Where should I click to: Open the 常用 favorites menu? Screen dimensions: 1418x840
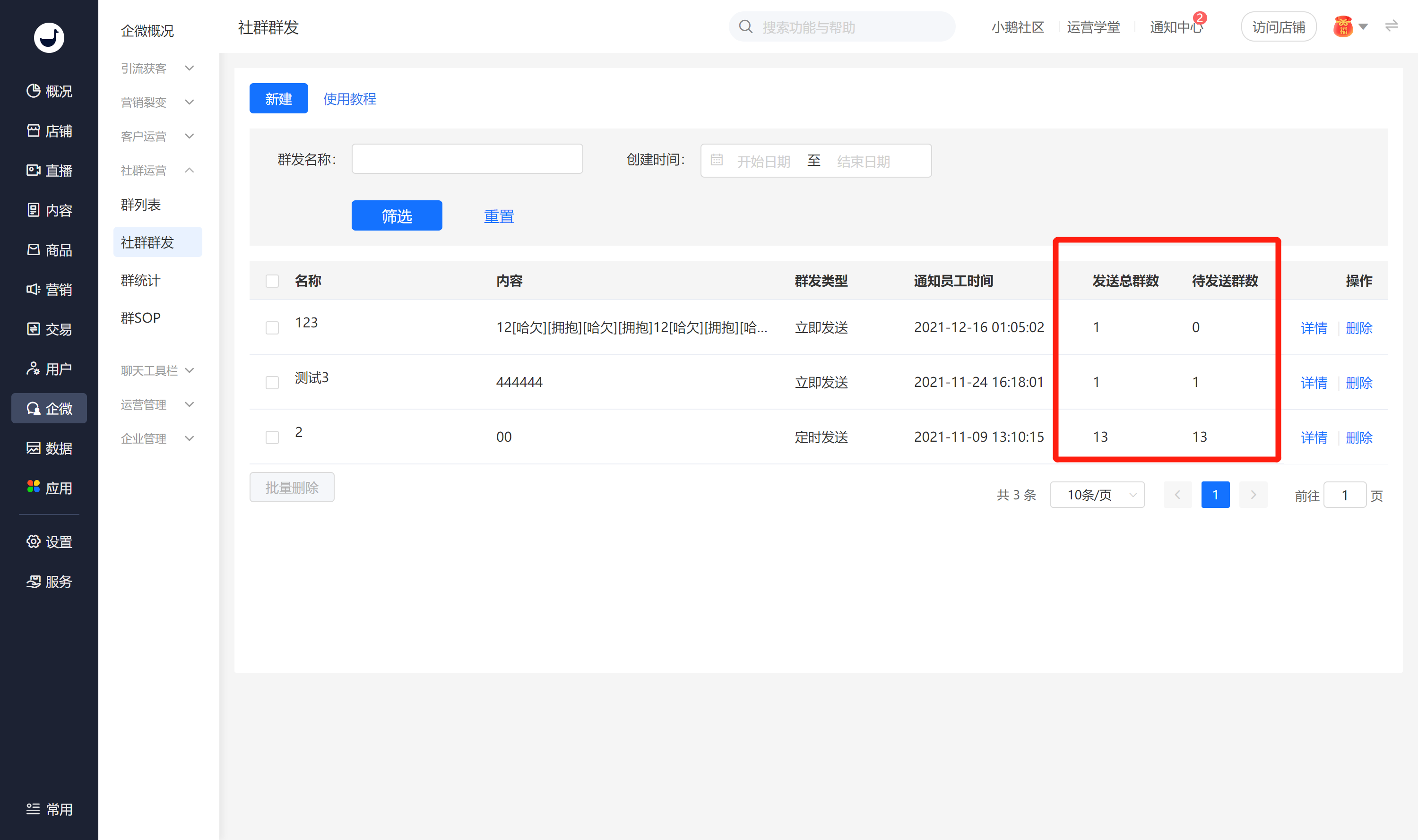point(49,809)
